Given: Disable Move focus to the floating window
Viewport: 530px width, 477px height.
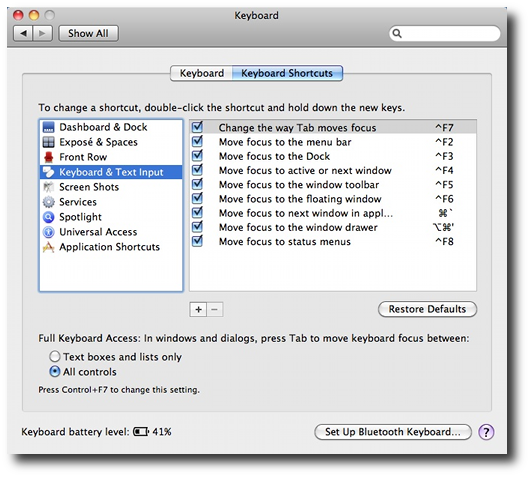Looking at the screenshot, I should (x=197, y=198).
